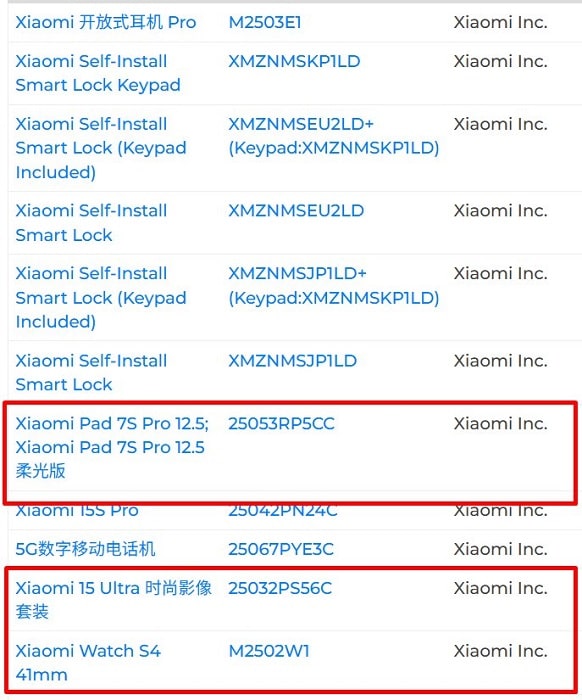Open Self-Install Smart Lock beside XMZNMSJP1LD
Screen dimensions: 582x700
(91, 372)
